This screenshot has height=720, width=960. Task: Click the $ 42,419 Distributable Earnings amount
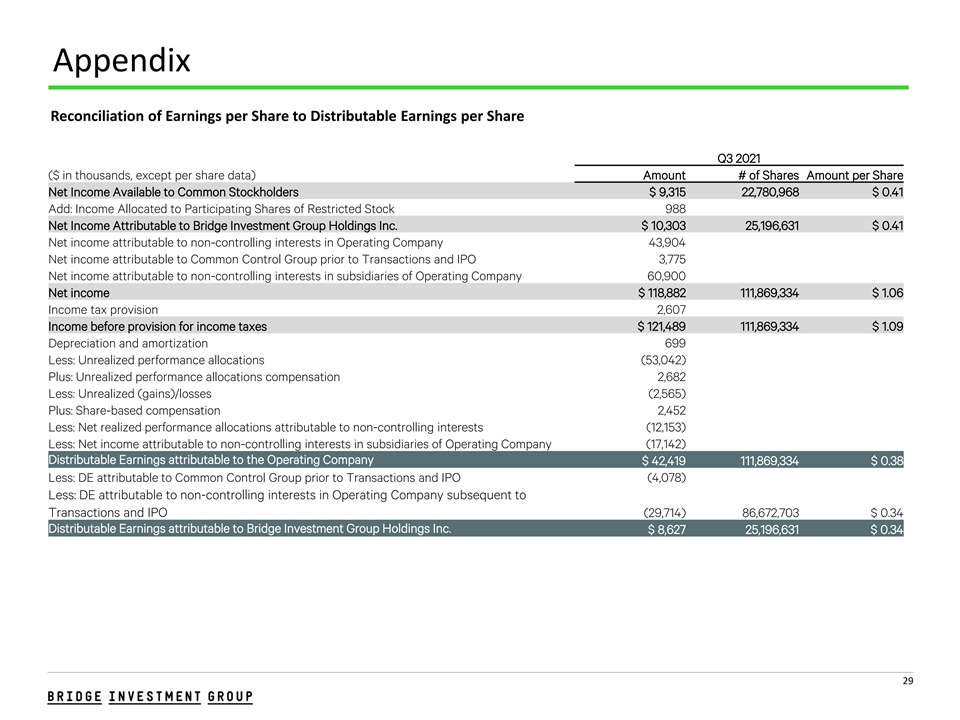(x=661, y=461)
